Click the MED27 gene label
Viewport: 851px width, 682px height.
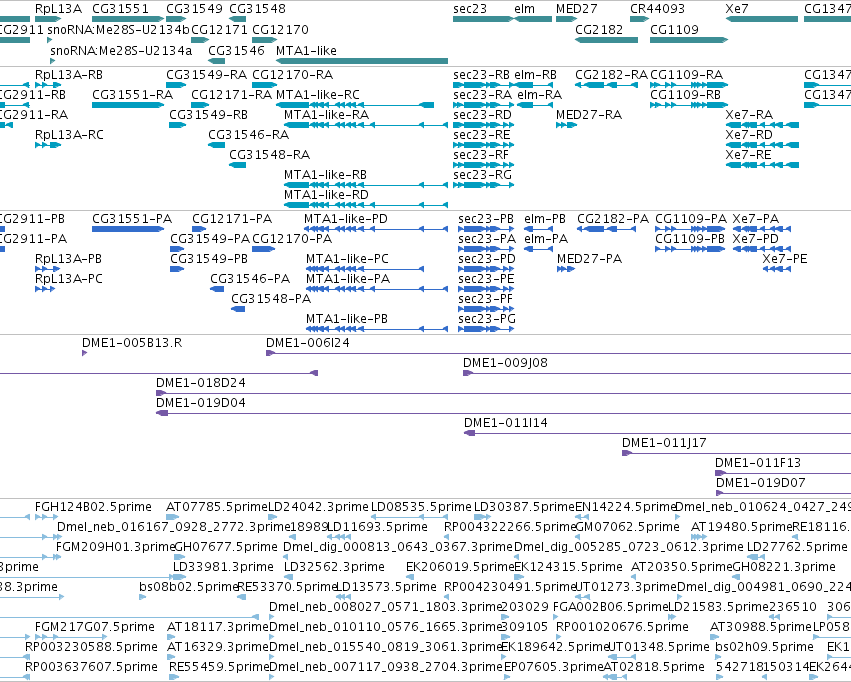click(x=576, y=9)
